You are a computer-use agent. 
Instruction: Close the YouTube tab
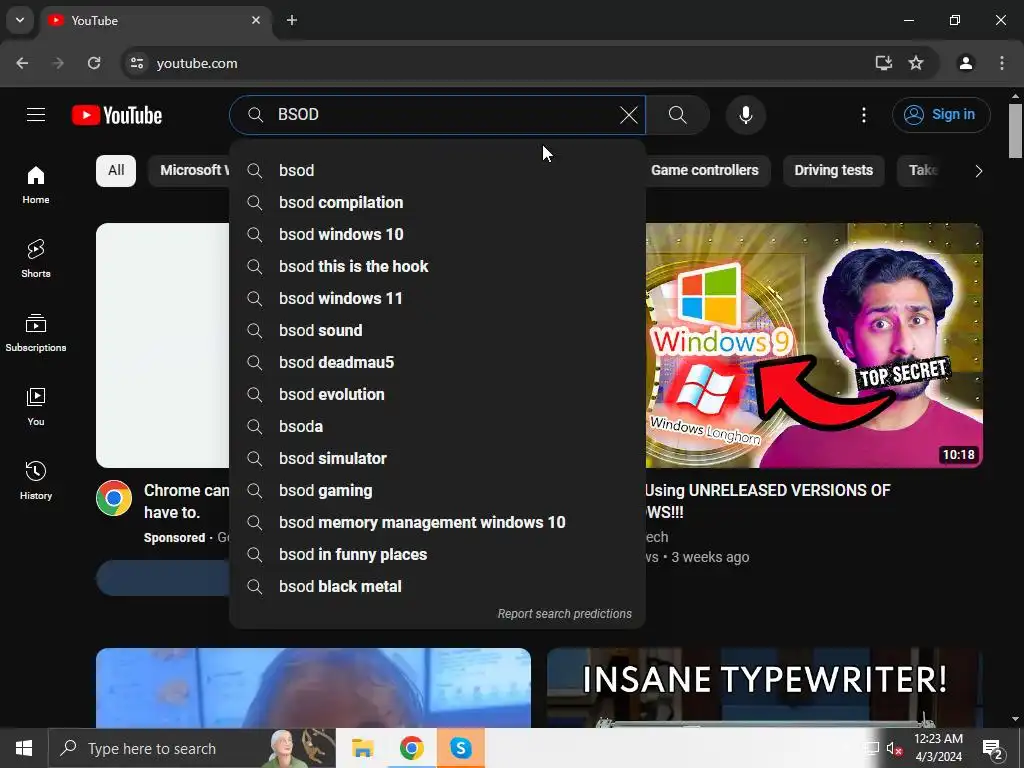(x=256, y=20)
